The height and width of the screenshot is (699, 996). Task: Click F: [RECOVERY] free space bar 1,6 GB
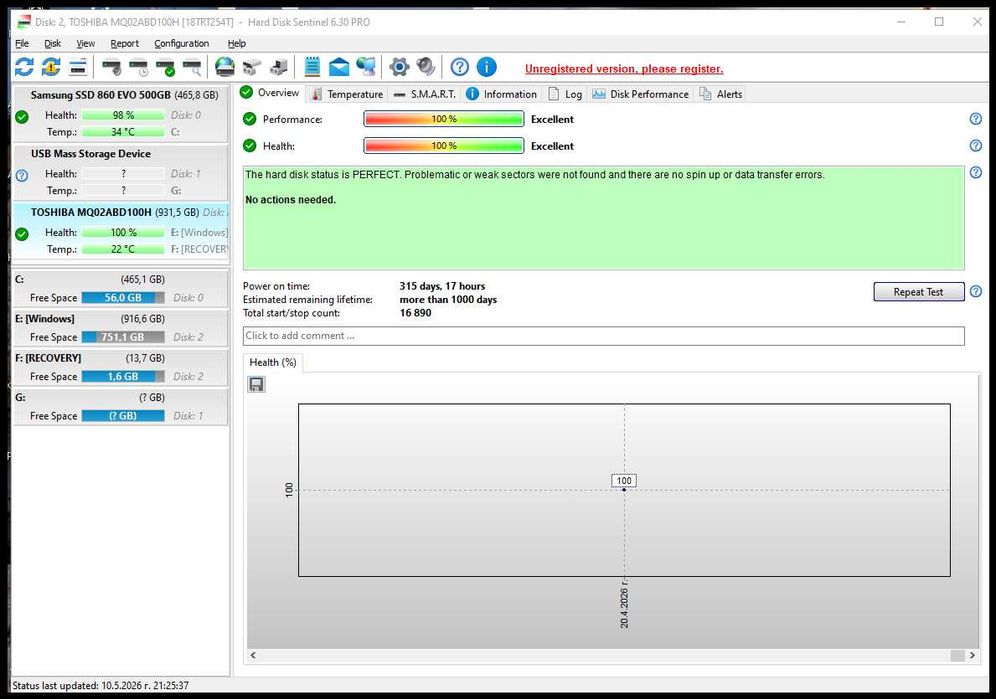click(x=123, y=376)
